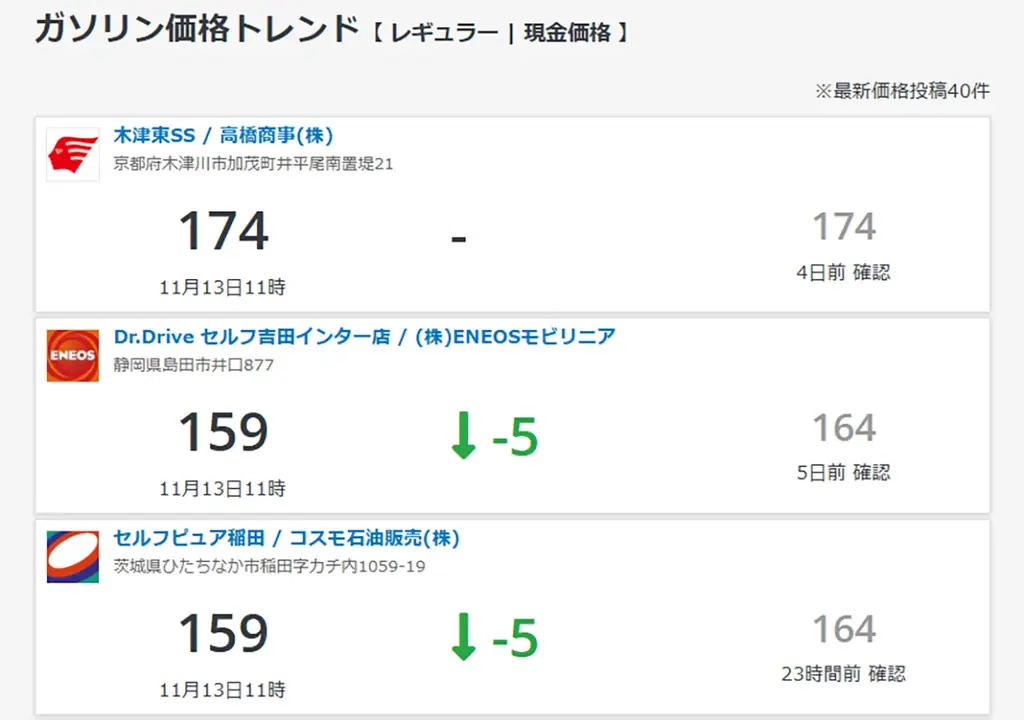
Task: Click the 174 current price for 木津東SS
Action: pos(223,231)
